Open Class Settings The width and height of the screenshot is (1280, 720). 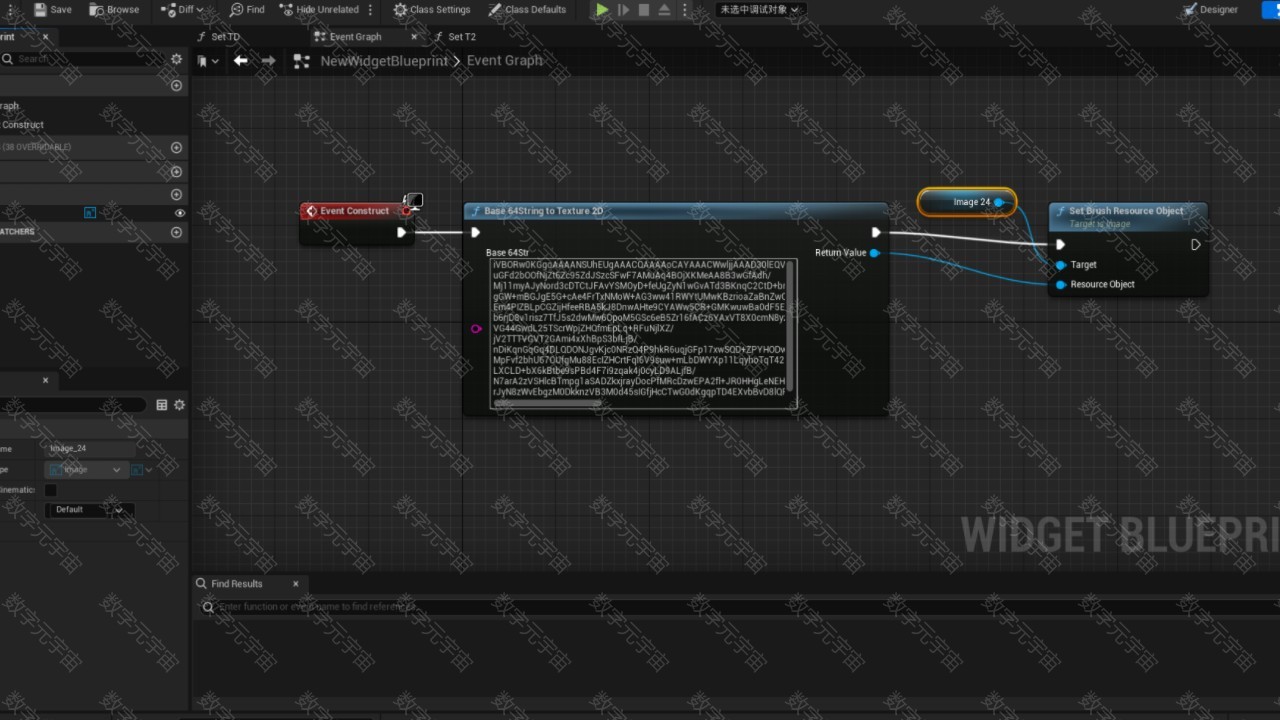tap(432, 9)
